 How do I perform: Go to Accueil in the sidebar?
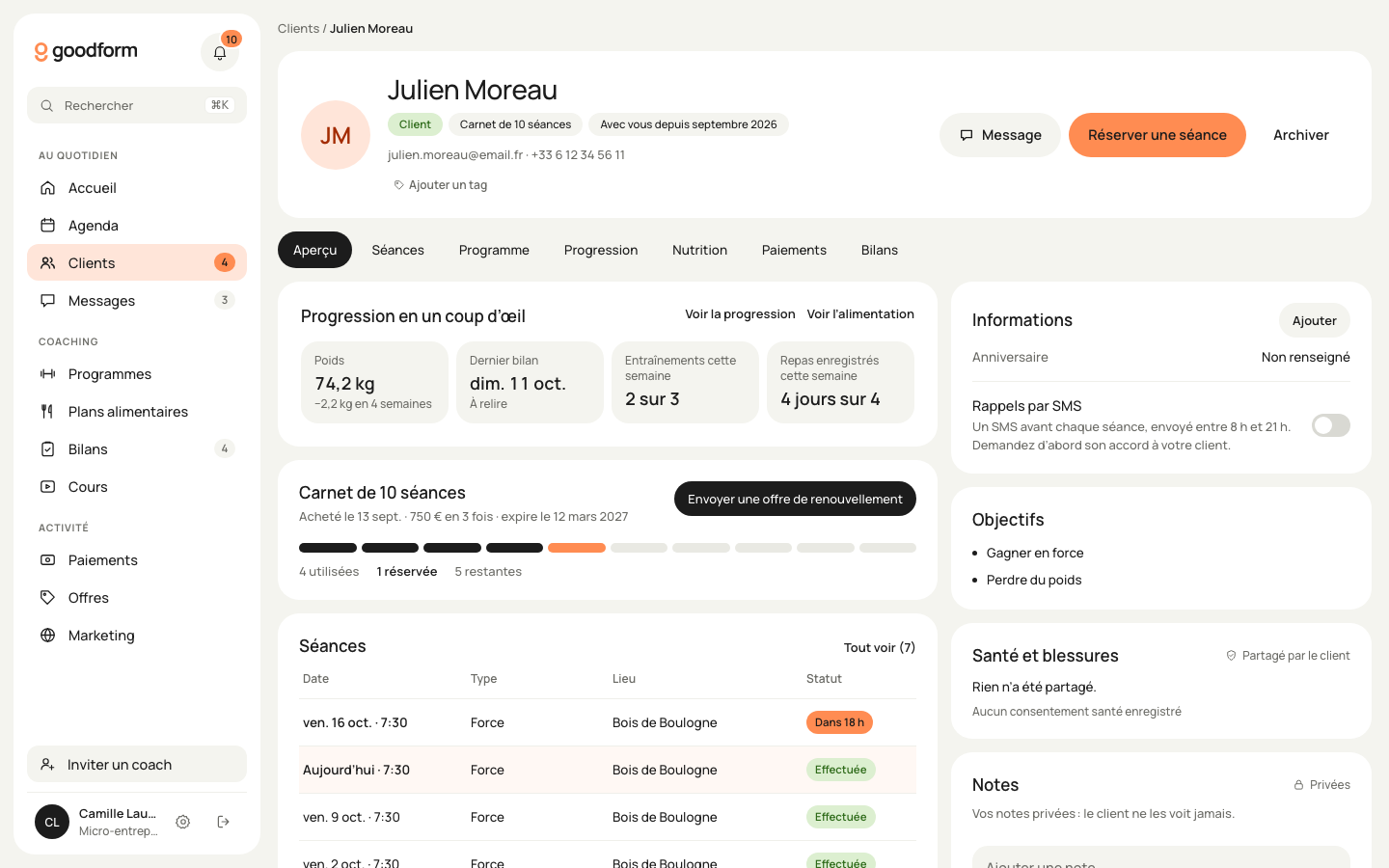point(137,188)
